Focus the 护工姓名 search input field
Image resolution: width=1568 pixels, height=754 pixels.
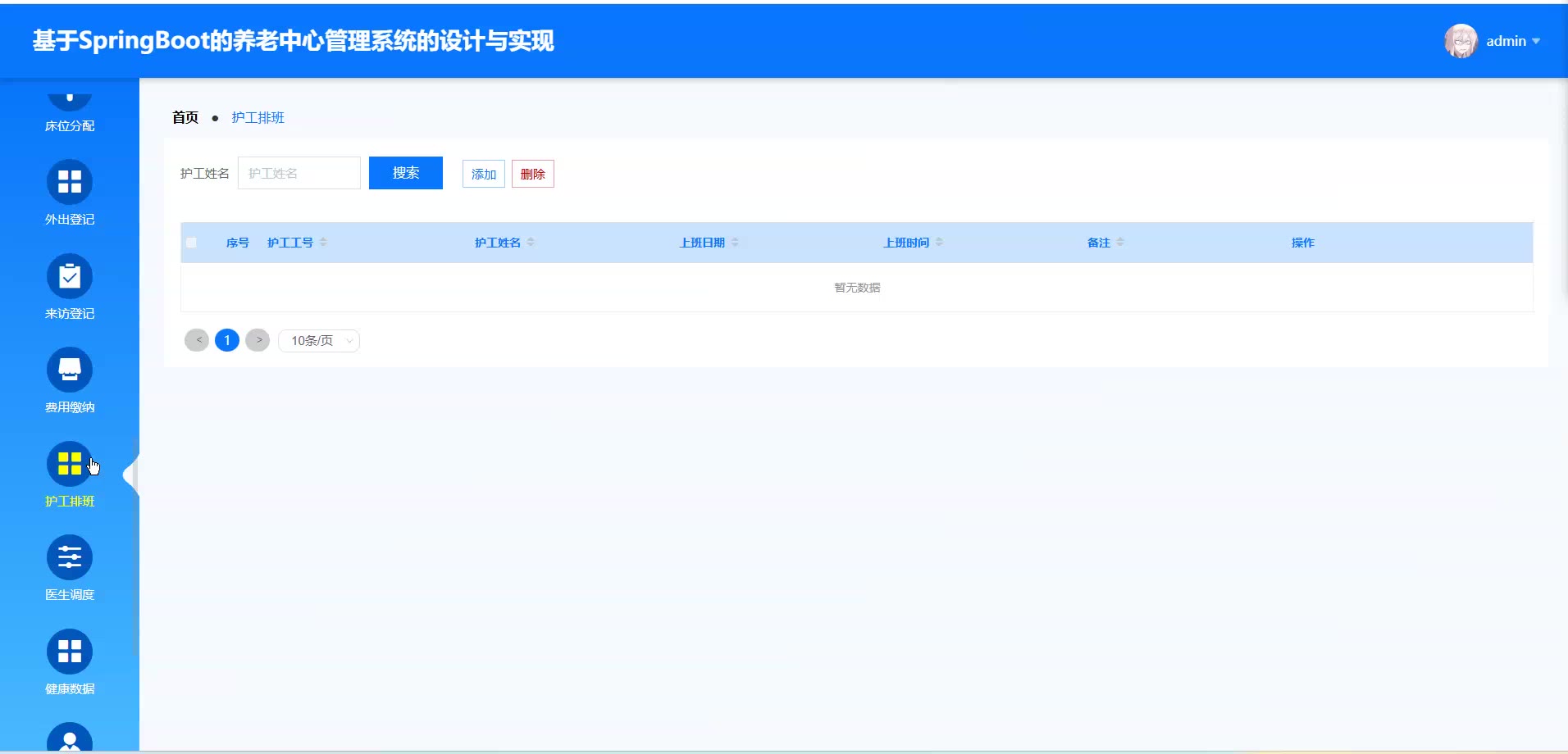pos(299,173)
